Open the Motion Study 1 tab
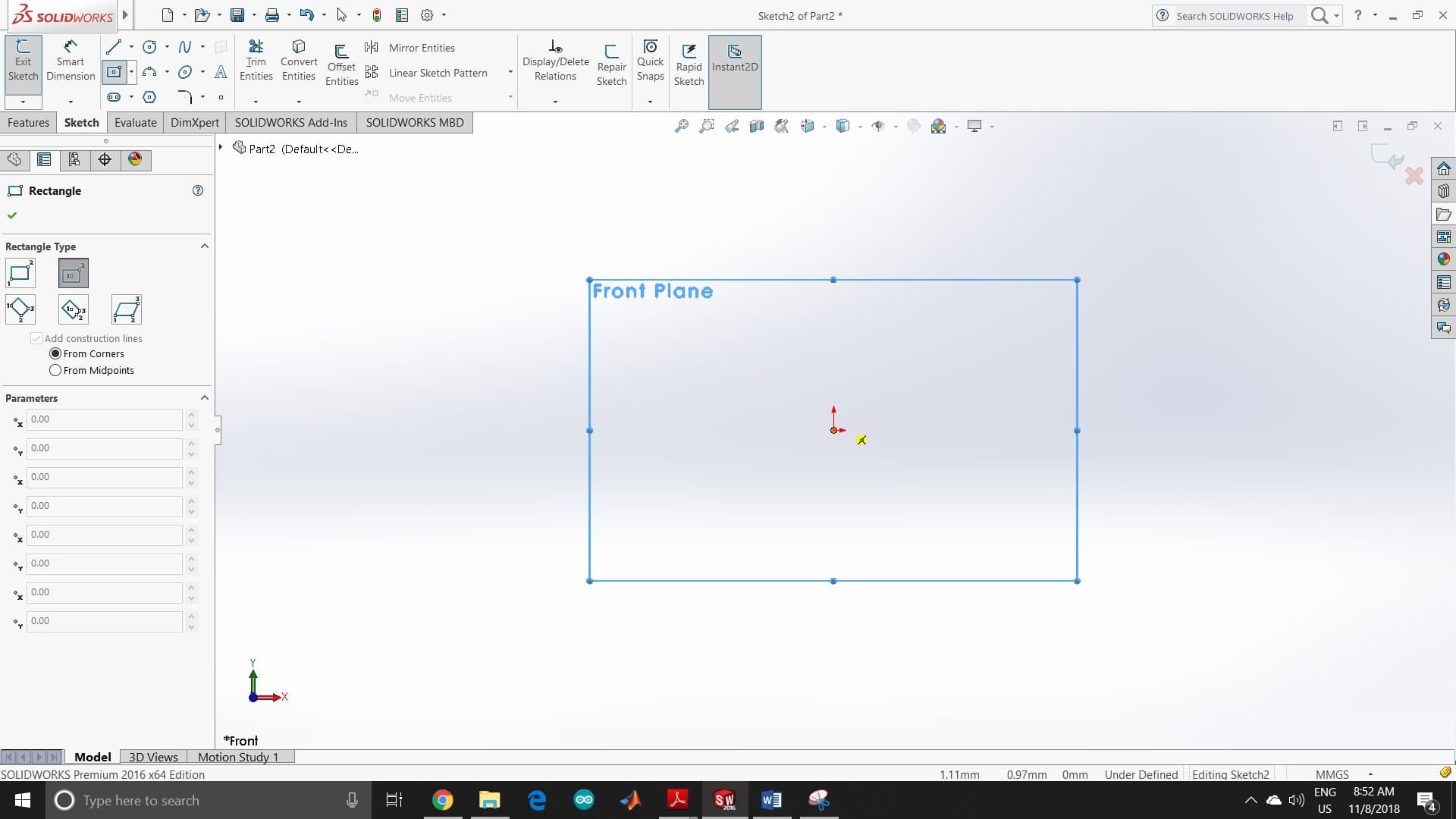The height and width of the screenshot is (819, 1456). [238, 757]
